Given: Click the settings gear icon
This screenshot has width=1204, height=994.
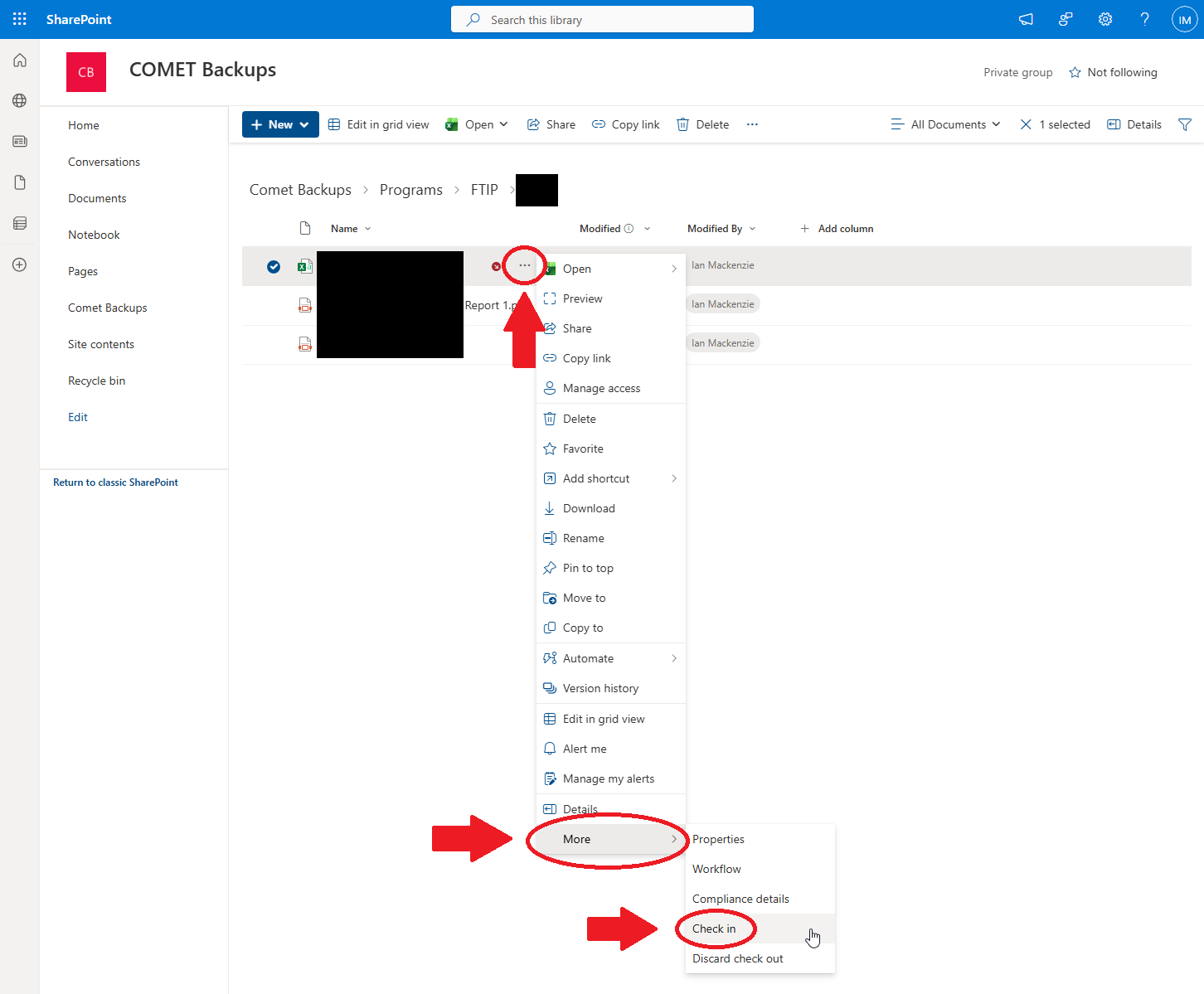Looking at the screenshot, I should coord(1105,19).
